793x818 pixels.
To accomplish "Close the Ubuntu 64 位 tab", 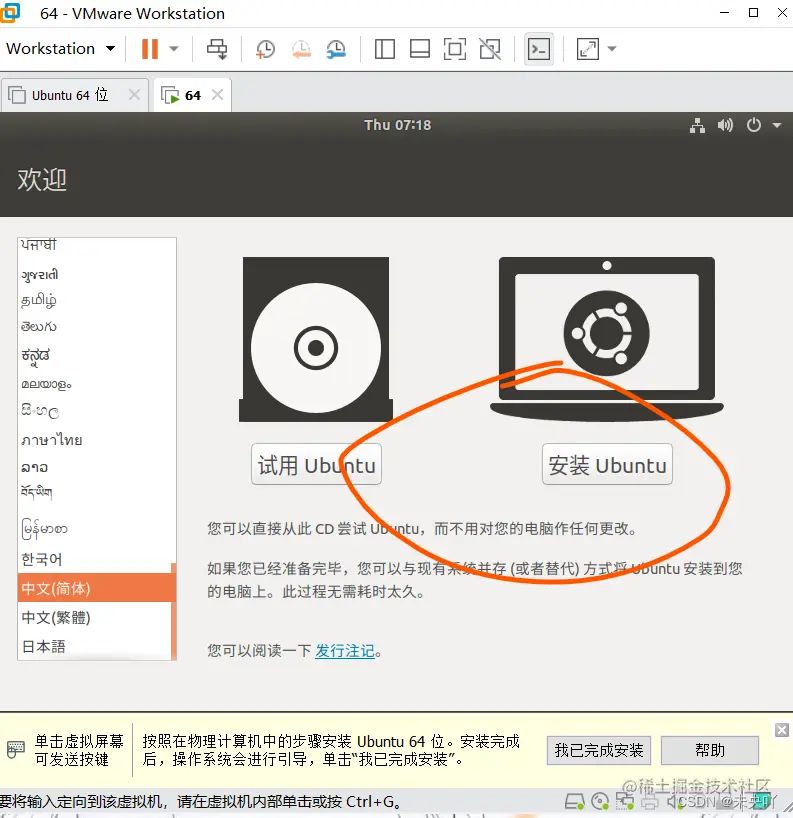I will [134, 94].
